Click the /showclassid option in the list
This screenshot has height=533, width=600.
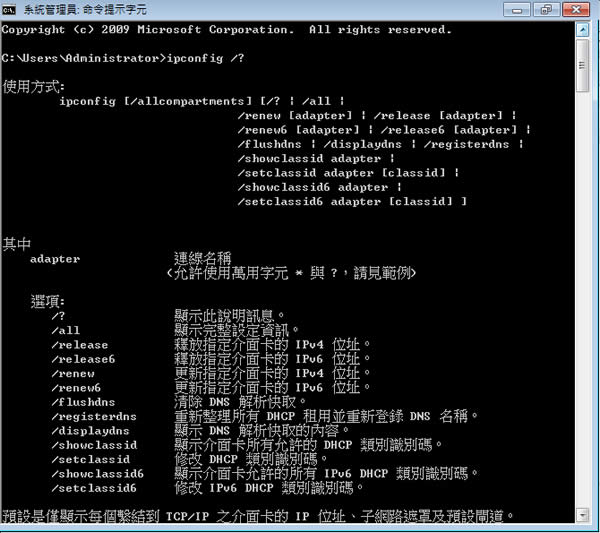[94, 445]
